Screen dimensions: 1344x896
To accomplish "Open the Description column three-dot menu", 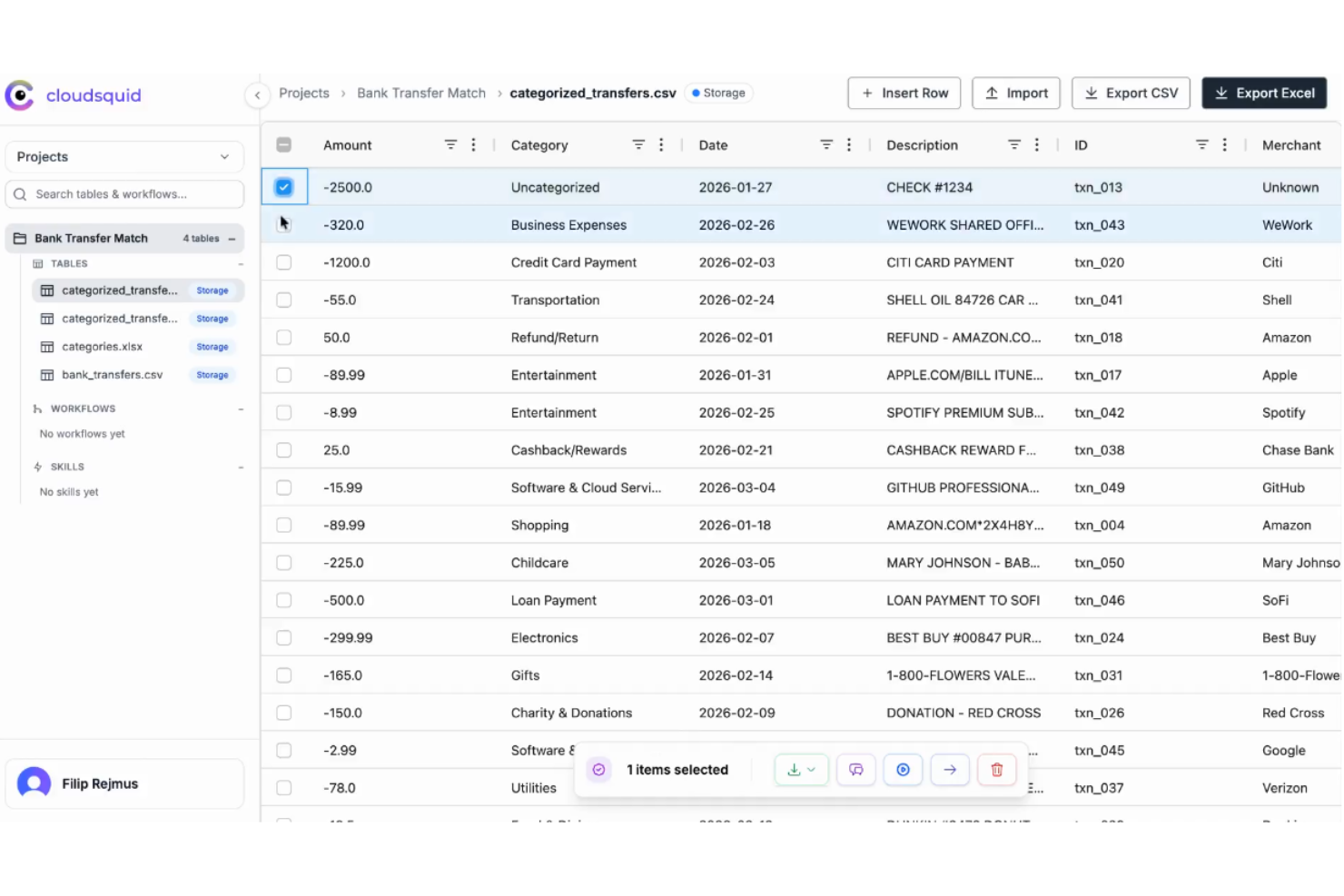I will click(1037, 144).
